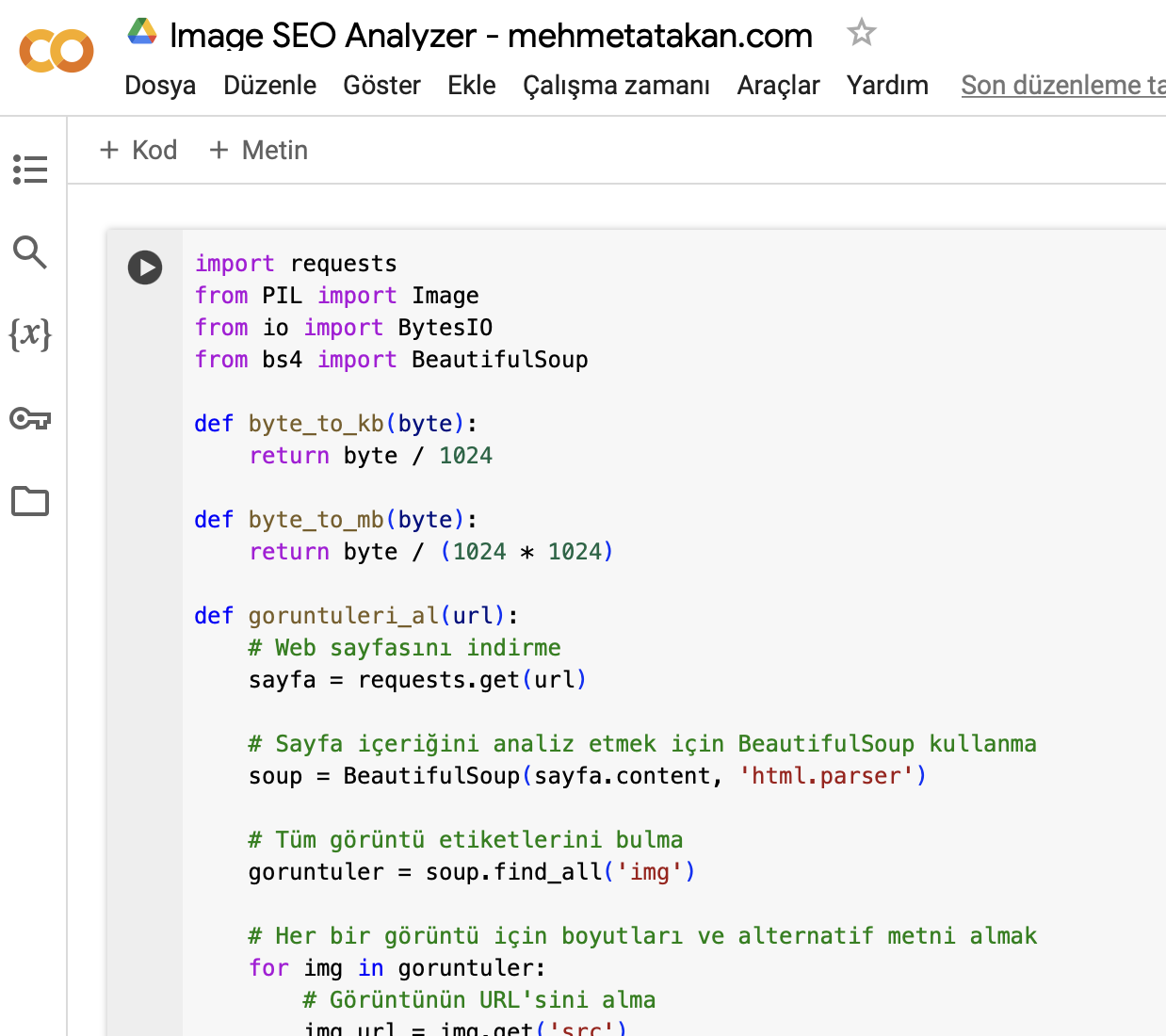Add a new code cell with Kod
The width and height of the screenshot is (1166, 1036).
[x=138, y=150]
